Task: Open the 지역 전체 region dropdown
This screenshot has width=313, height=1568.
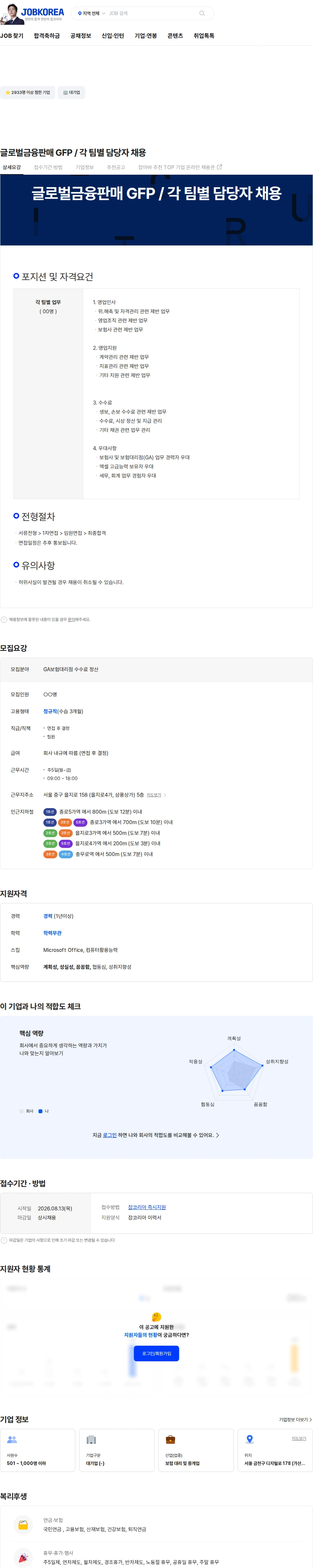Action: pos(91,13)
